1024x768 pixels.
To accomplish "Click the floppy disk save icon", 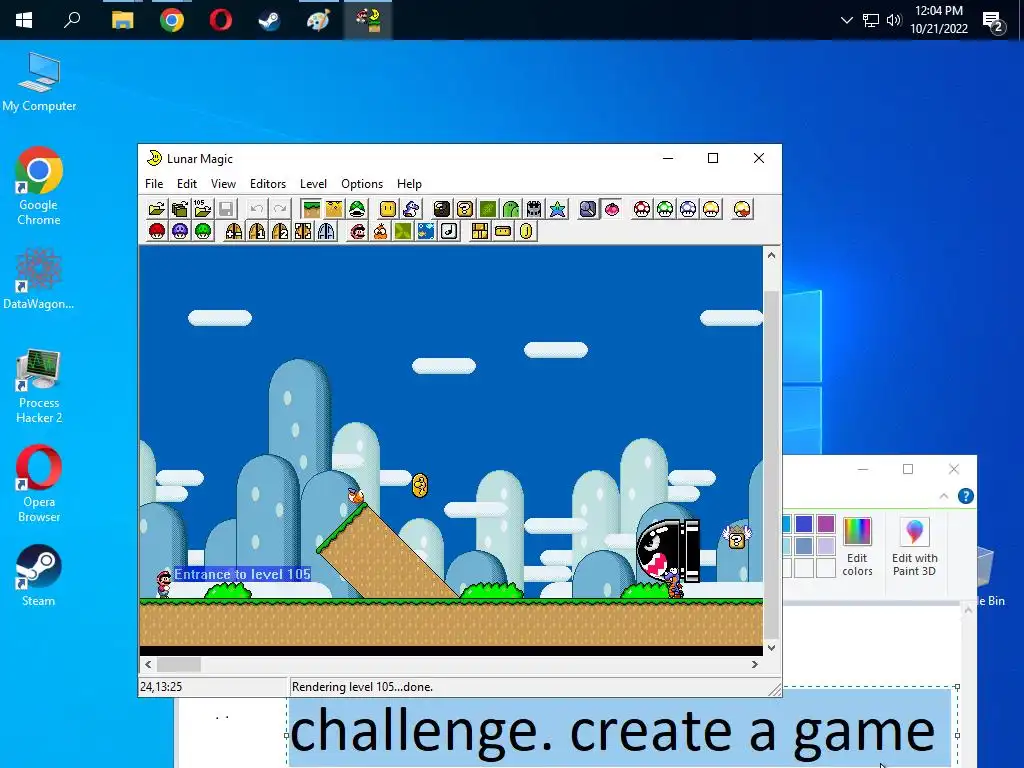I will coord(226,209).
